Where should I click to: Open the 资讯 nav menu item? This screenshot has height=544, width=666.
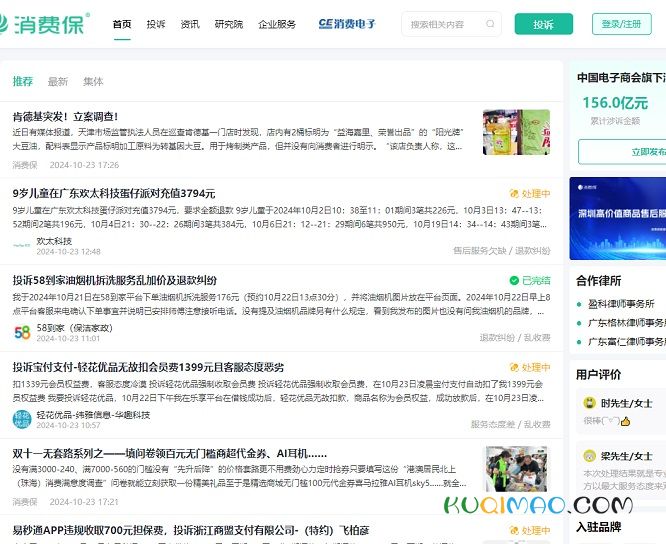(x=190, y=24)
